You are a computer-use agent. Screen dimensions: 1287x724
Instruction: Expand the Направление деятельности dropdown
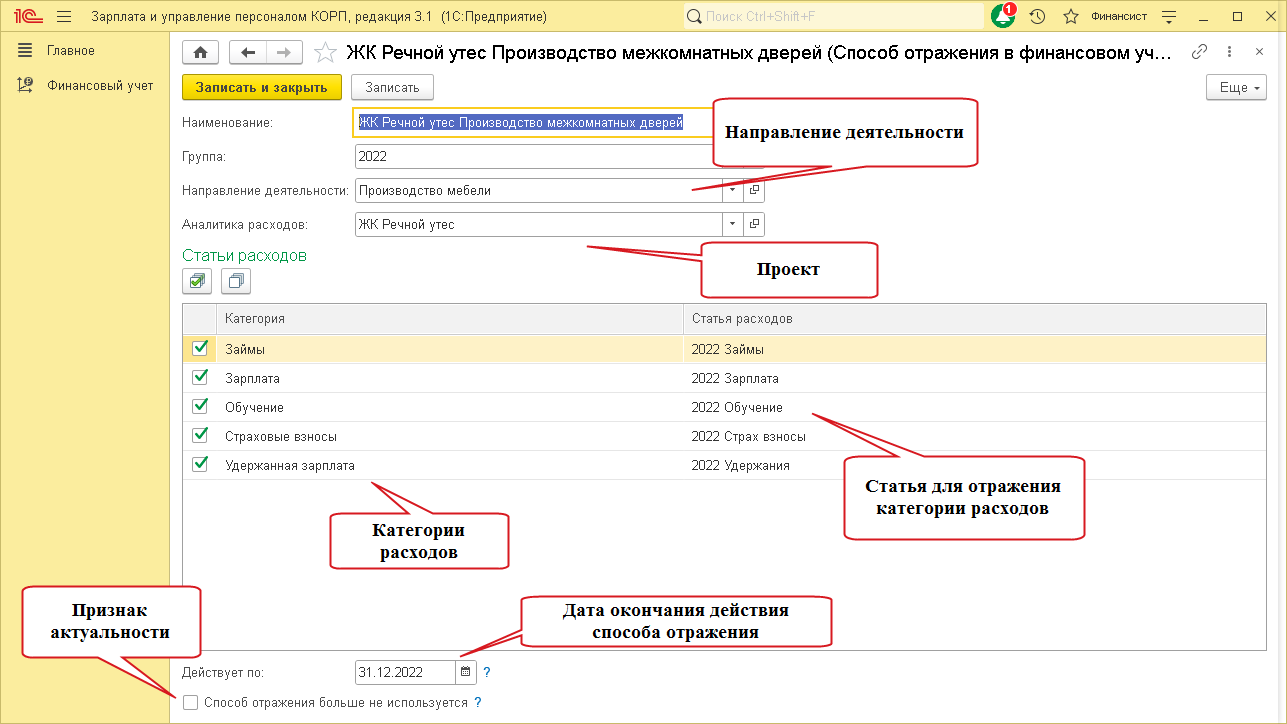click(x=732, y=190)
